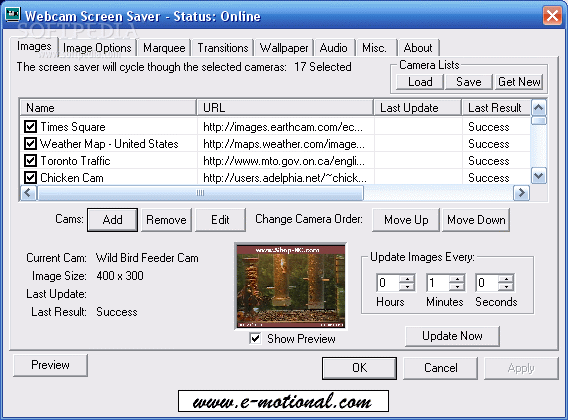Open the Audio tab
The width and height of the screenshot is (568, 420).
[x=334, y=48]
